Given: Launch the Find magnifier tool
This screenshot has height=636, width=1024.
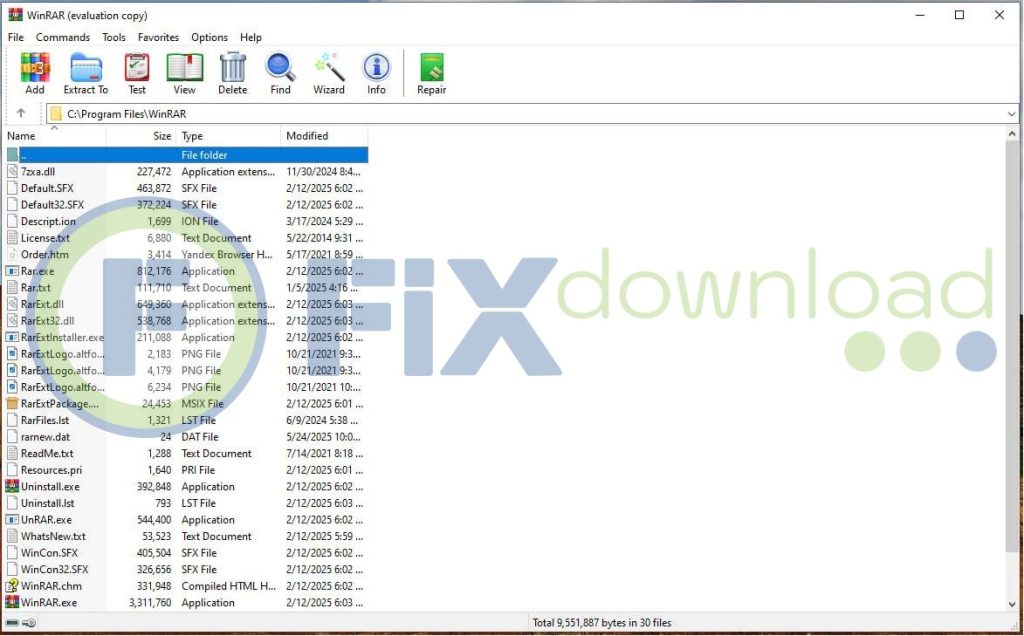Looking at the screenshot, I should point(280,73).
